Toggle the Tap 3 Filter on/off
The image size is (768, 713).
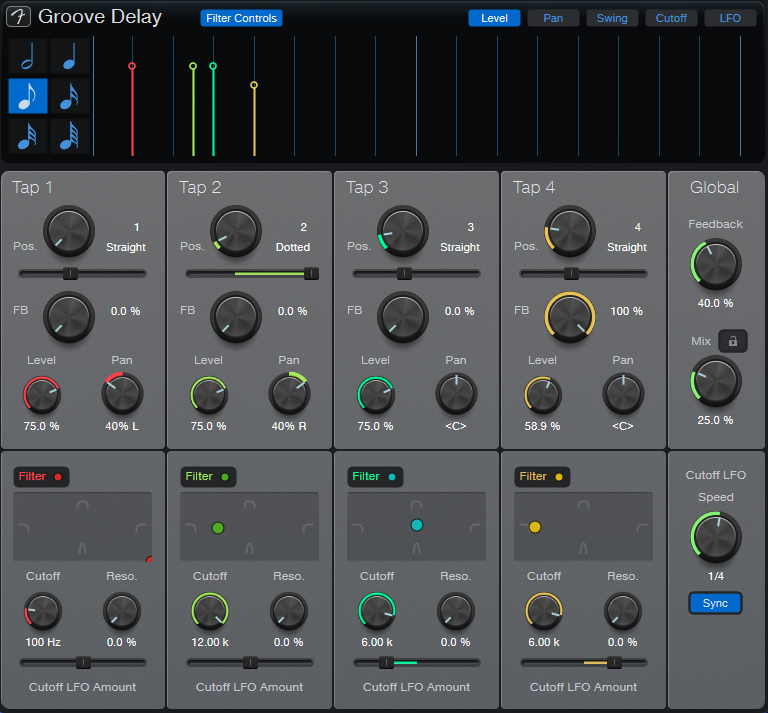(375, 477)
